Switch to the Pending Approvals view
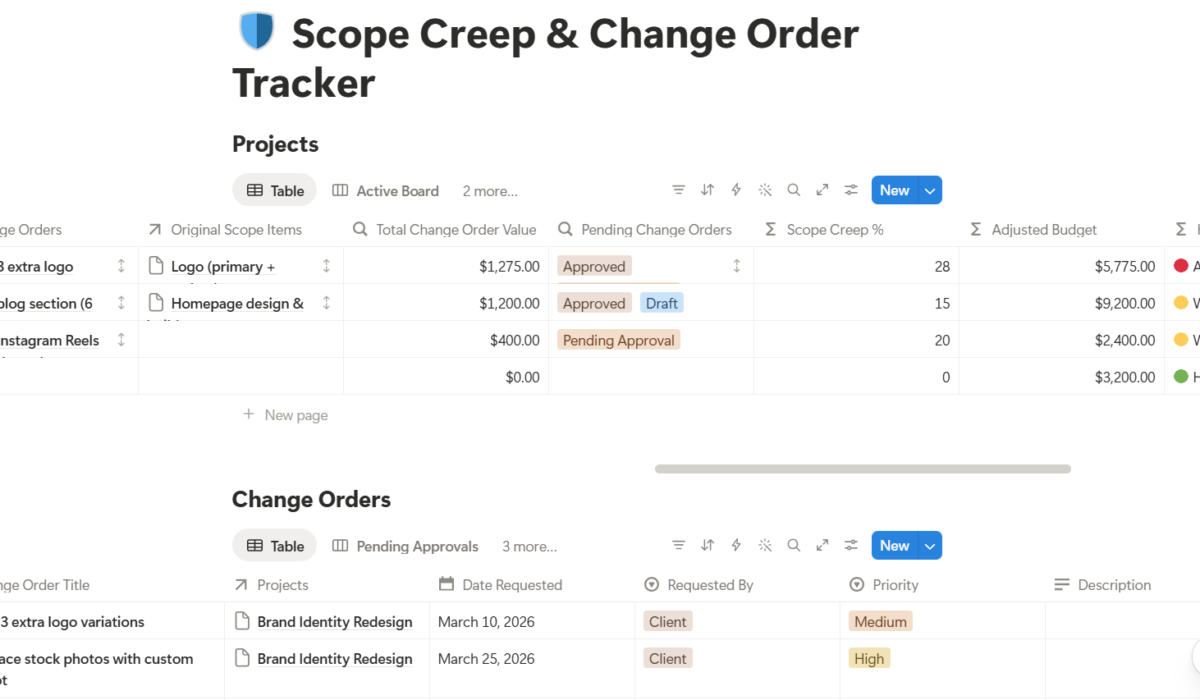The height and width of the screenshot is (700, 1200). tap(416, 546)
